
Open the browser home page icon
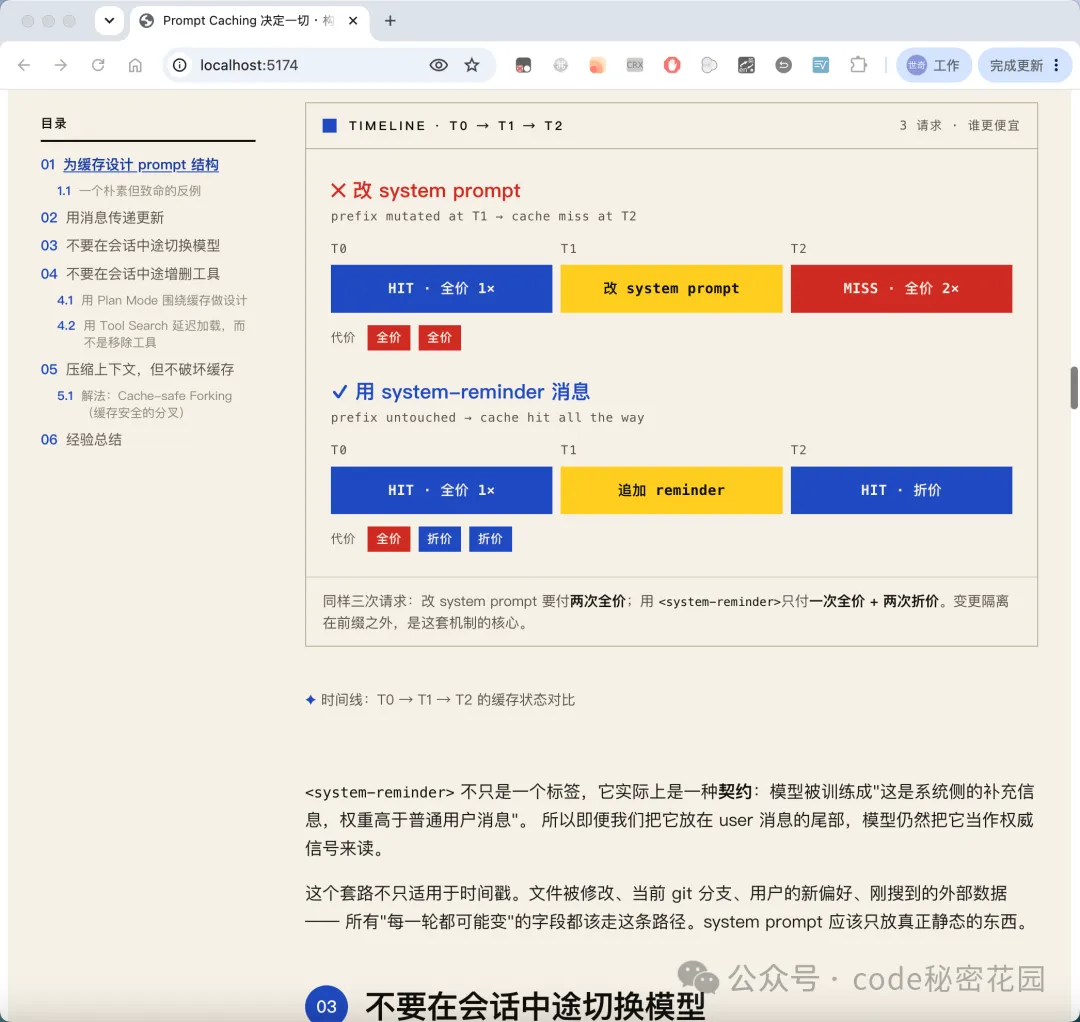[135, 65]
